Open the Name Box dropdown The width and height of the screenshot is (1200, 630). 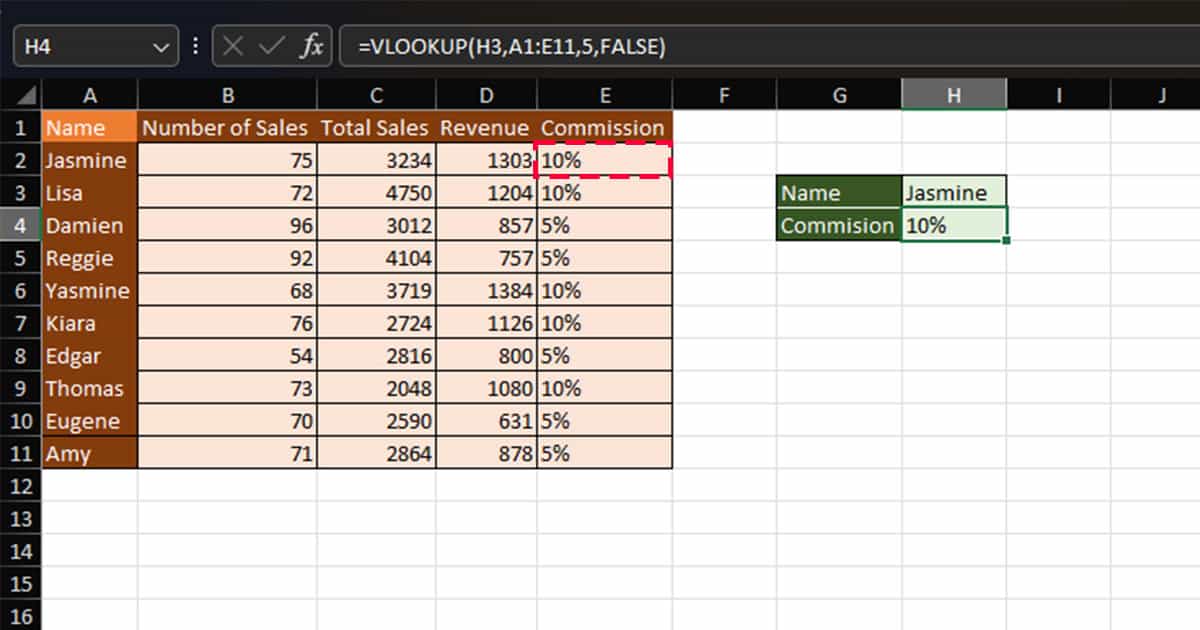pyautogui.click(x=160, y=46)
